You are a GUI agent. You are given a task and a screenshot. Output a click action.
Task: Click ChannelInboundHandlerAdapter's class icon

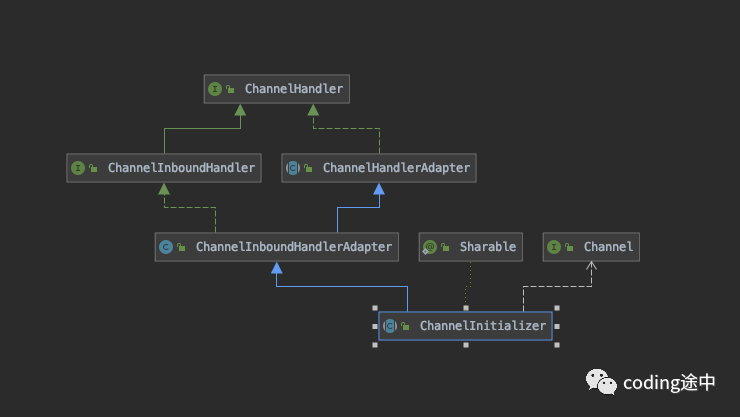coord(166,247)
